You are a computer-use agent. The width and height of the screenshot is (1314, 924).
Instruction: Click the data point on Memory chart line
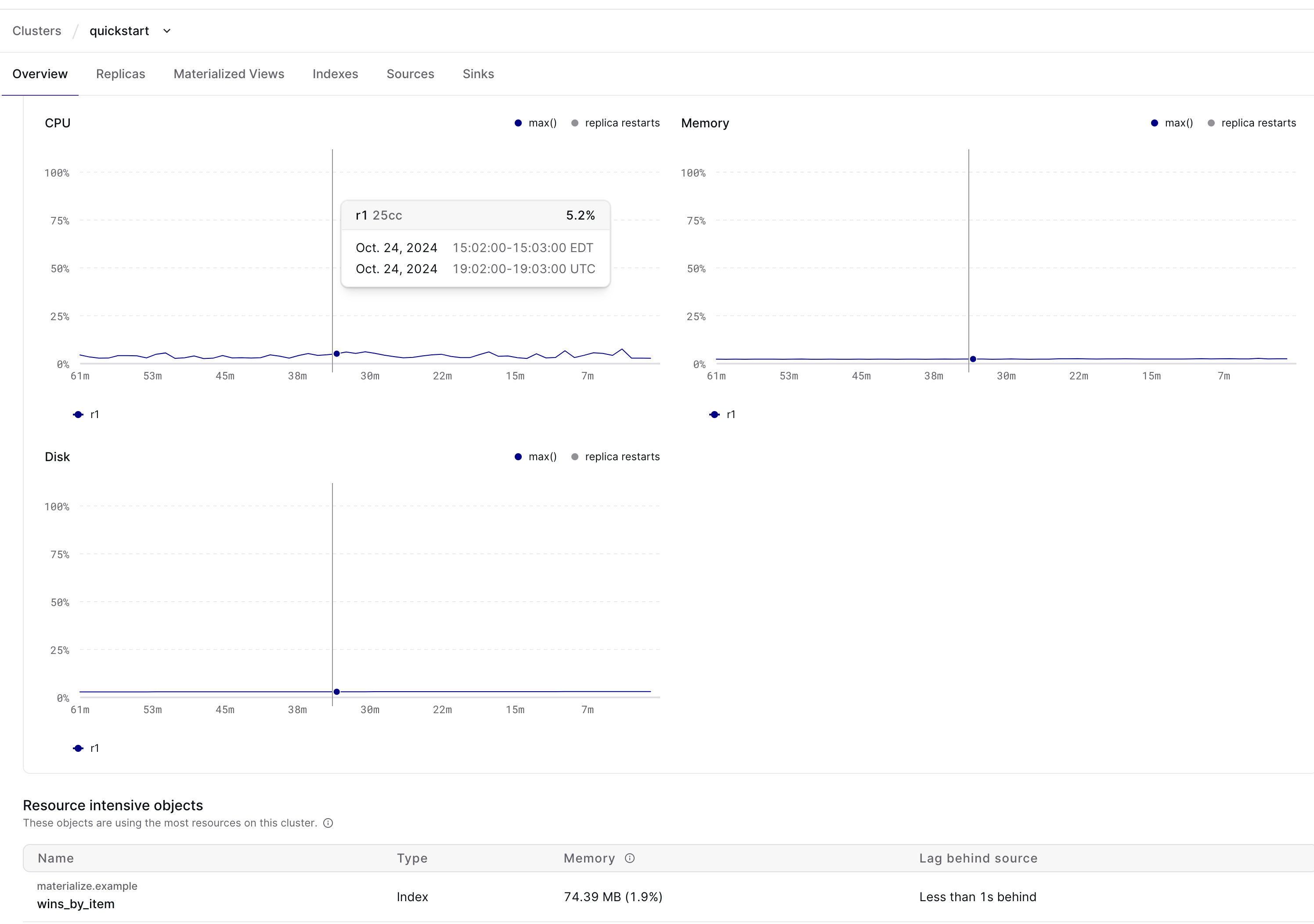972,359
